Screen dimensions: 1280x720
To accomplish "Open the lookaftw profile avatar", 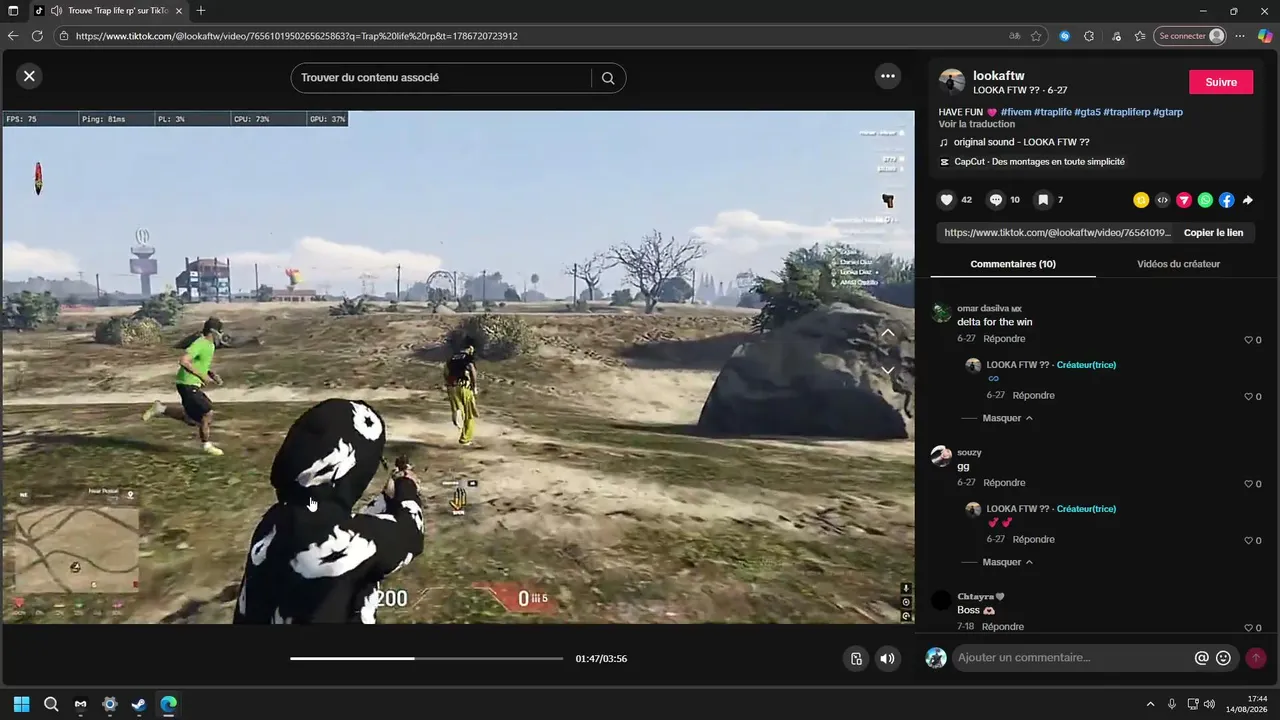I will pos(952,82).
